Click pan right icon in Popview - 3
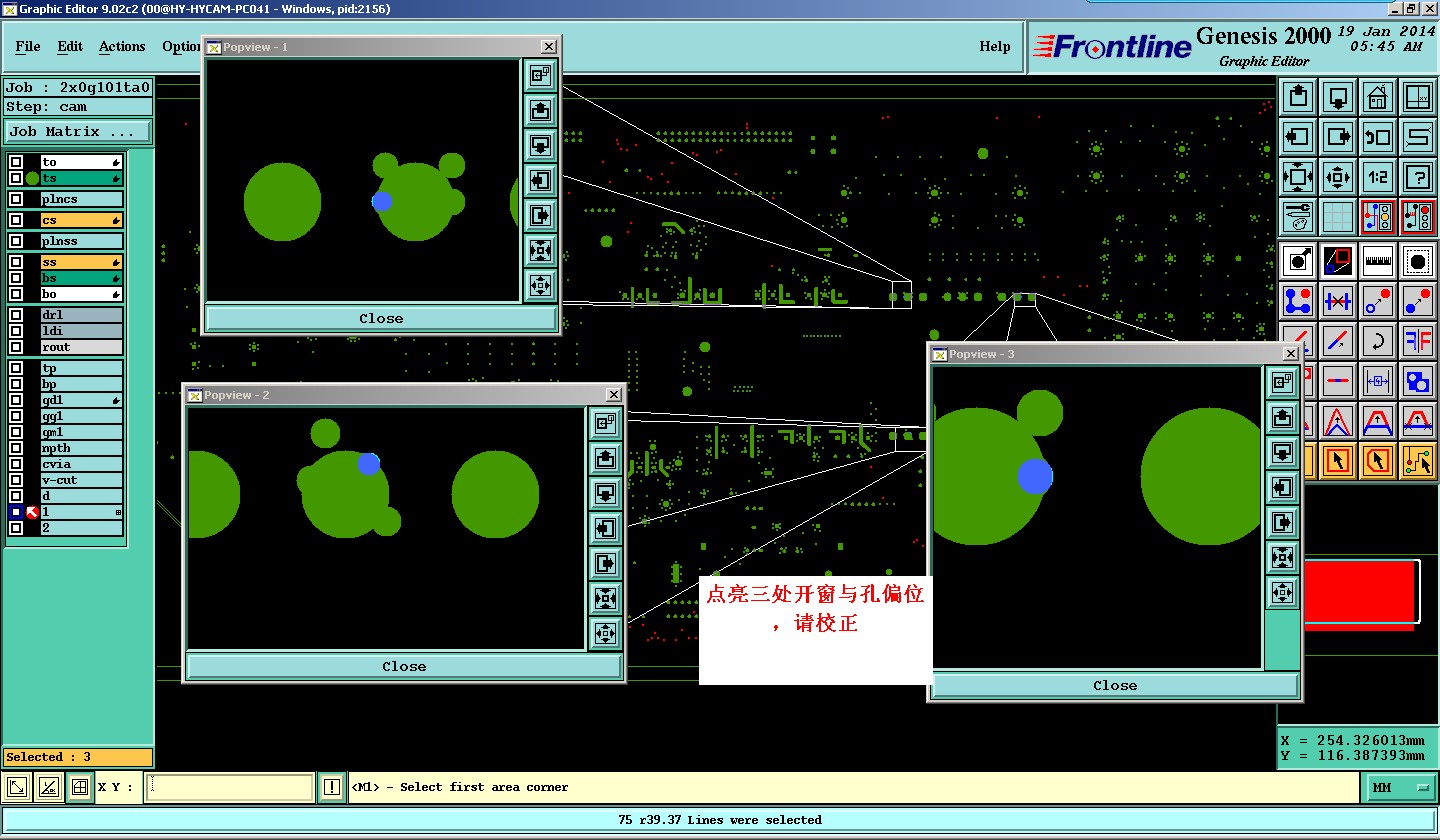The width and height of the screenshot is (1440, 840). pyautogui.click(x=1282, y=522)
